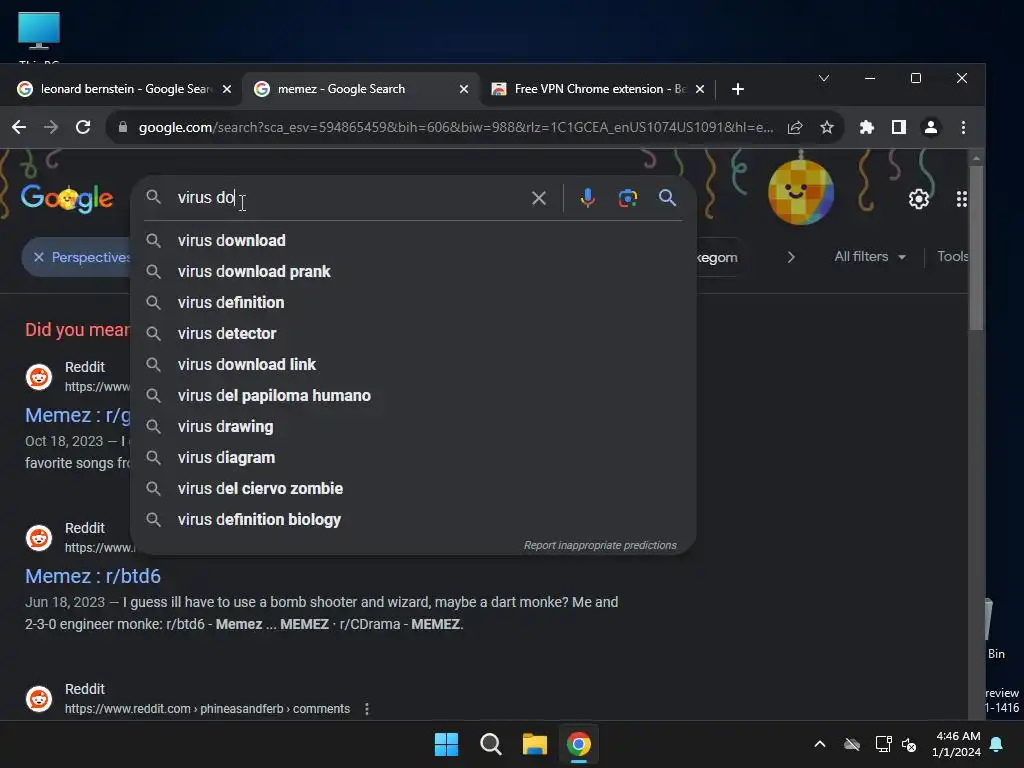Open the Extensions puzzle icon
Viewport: 1024px width, 768px height.
pos(867,127)
